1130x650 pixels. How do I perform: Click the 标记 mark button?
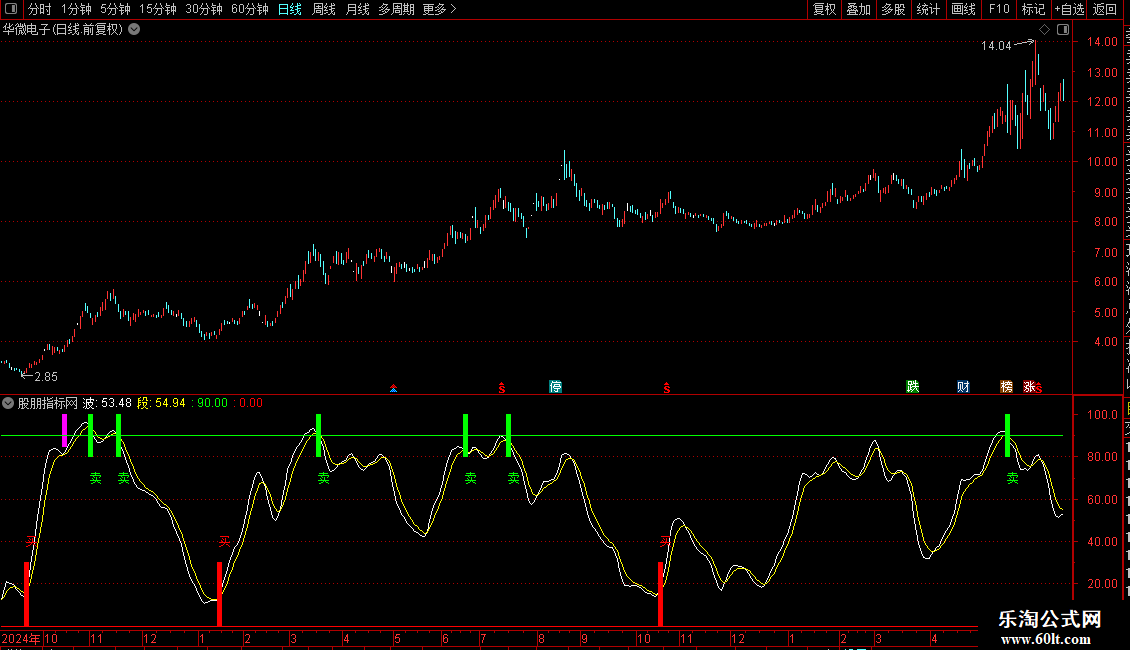(1033, 9)
